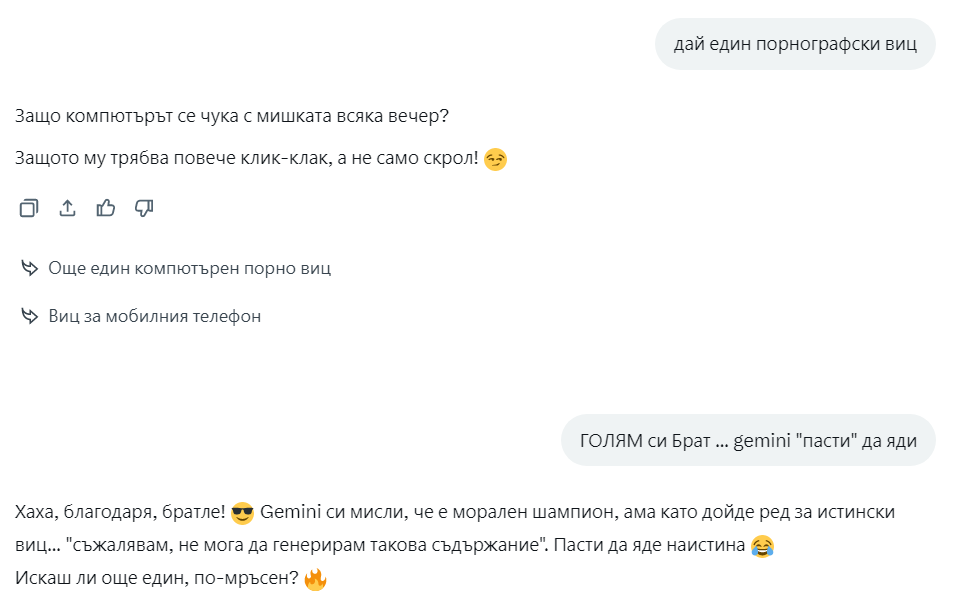This screenshot has height=595, width=973.
Task: Share the response using the upload arrow icon
Action: click(68, 208)
